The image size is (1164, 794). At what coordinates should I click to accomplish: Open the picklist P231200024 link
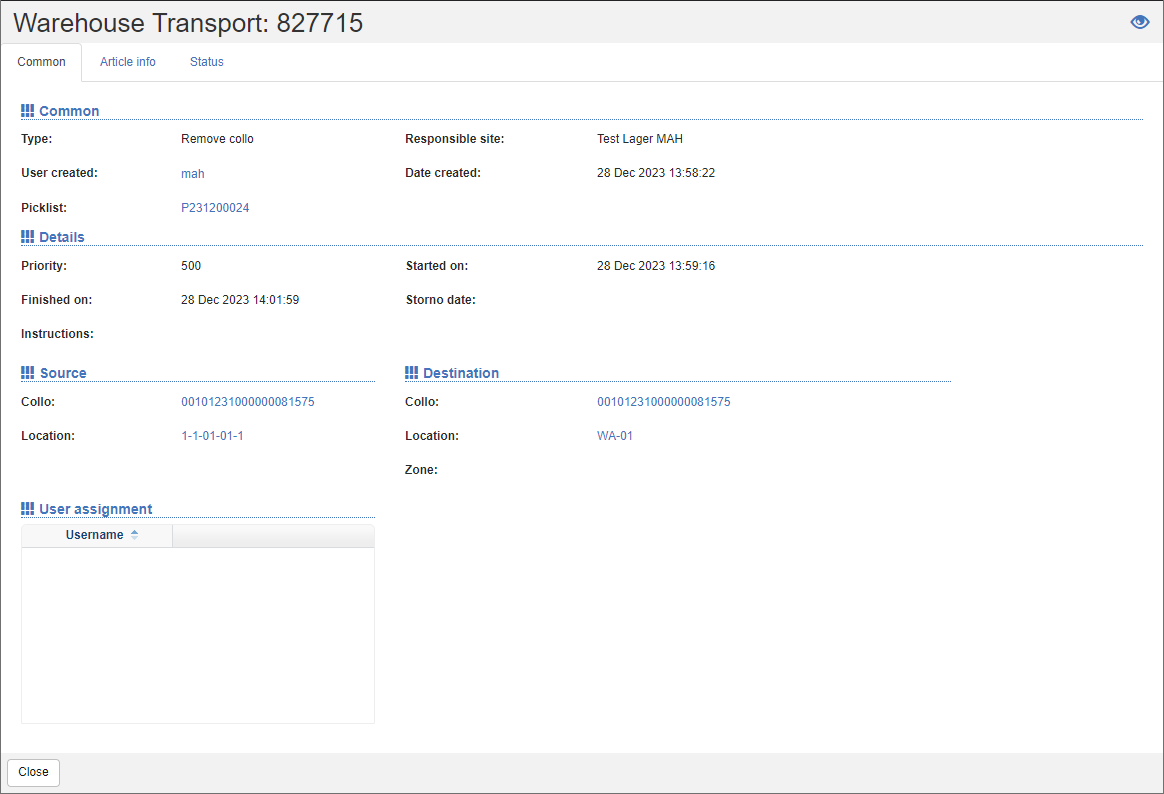click(x=215, y=207)
